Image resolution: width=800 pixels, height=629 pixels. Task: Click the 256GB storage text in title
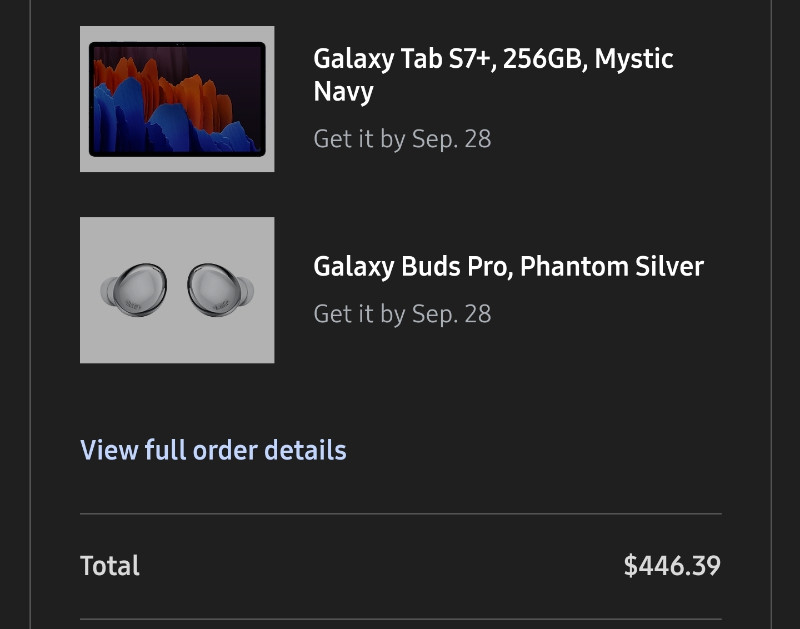pos(542,58)
